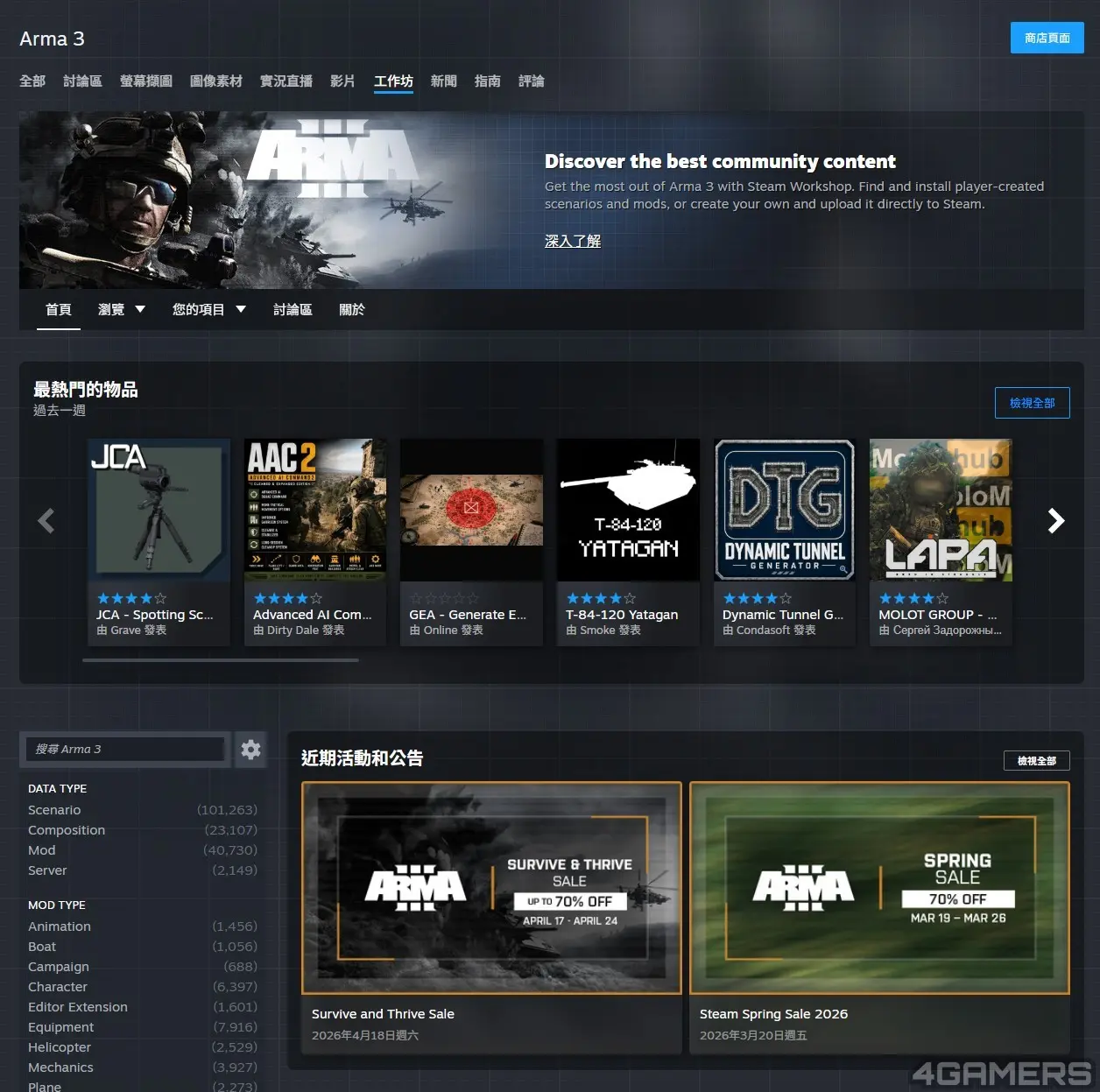Open JCA Spotting Scope item thumbnail
This screenshot has height=1092, width=1100.
pos(159,510)
